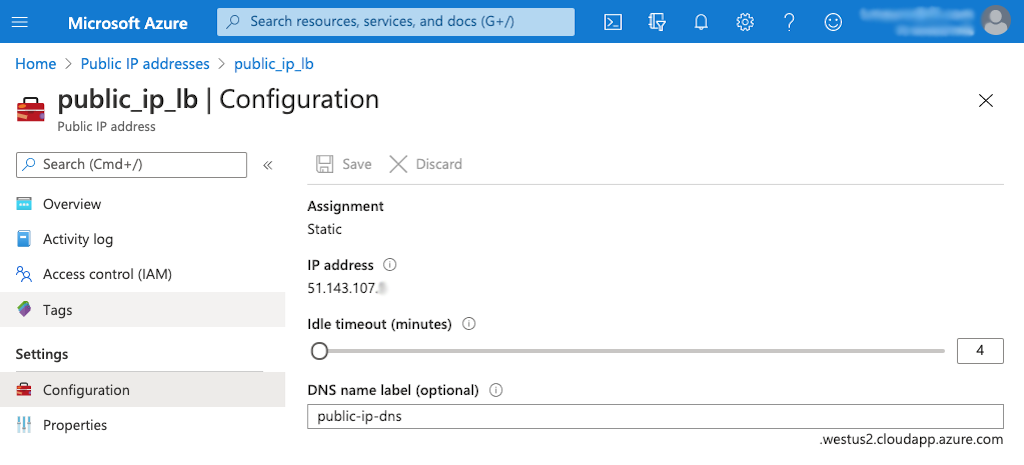This screenshot has width=1024, height=465.
Task: Open the Directory and subscription filter
Action: (657, 22)
